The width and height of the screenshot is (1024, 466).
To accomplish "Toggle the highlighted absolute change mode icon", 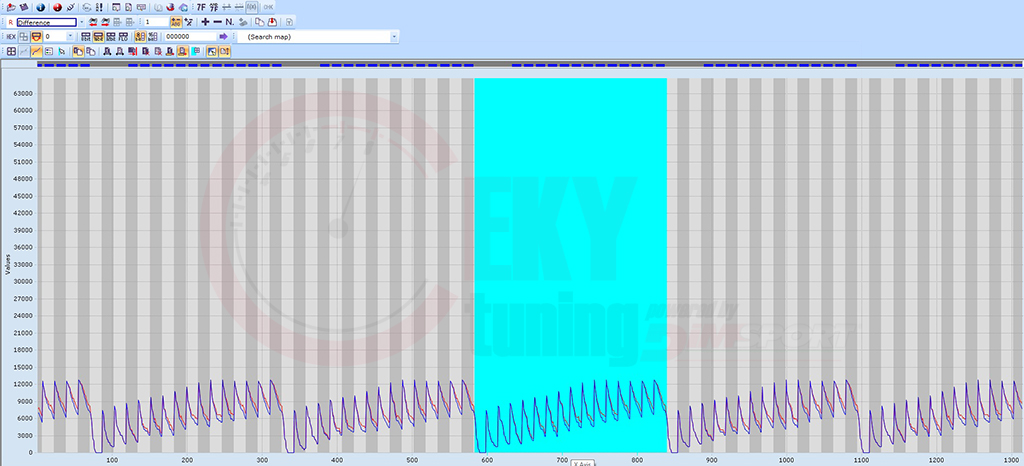I will 176,22.
